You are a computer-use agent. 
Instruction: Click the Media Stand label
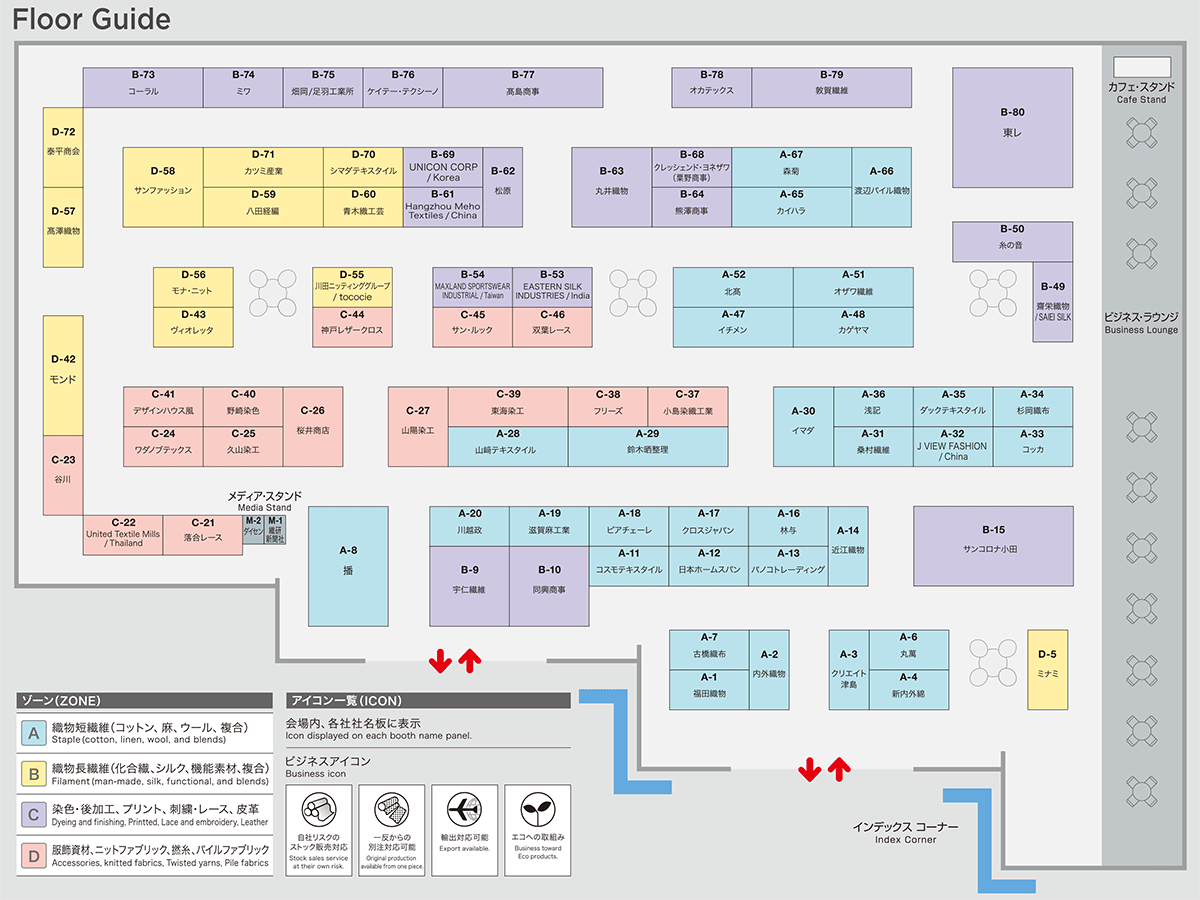(x=265, y=501)
